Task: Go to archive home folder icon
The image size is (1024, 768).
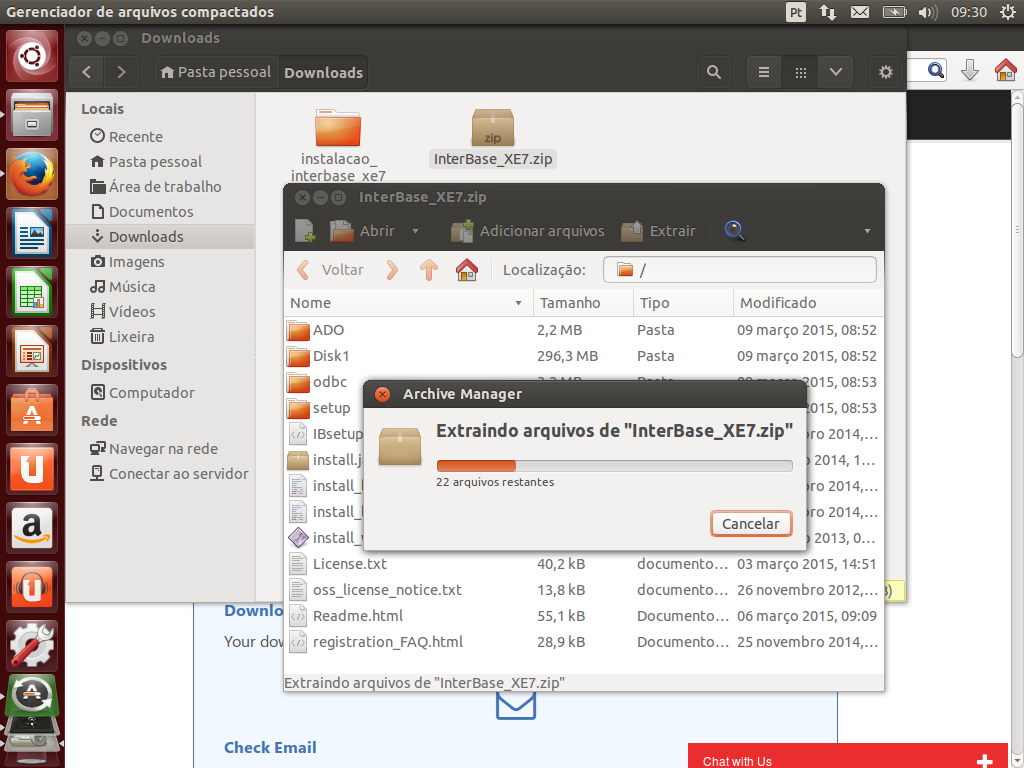Action: tap(466, 270)
